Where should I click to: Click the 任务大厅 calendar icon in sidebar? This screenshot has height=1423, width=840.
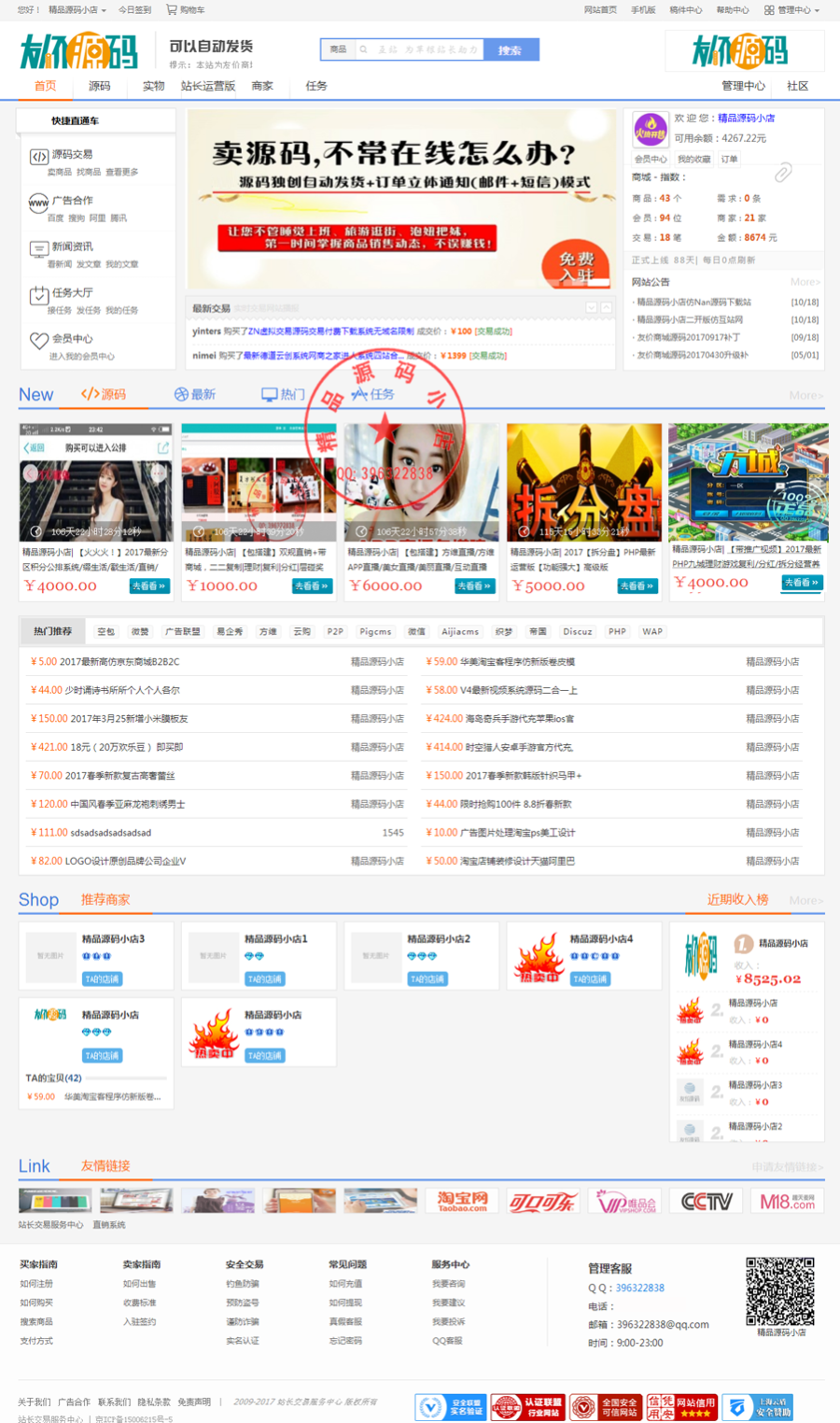pos(38,295)
